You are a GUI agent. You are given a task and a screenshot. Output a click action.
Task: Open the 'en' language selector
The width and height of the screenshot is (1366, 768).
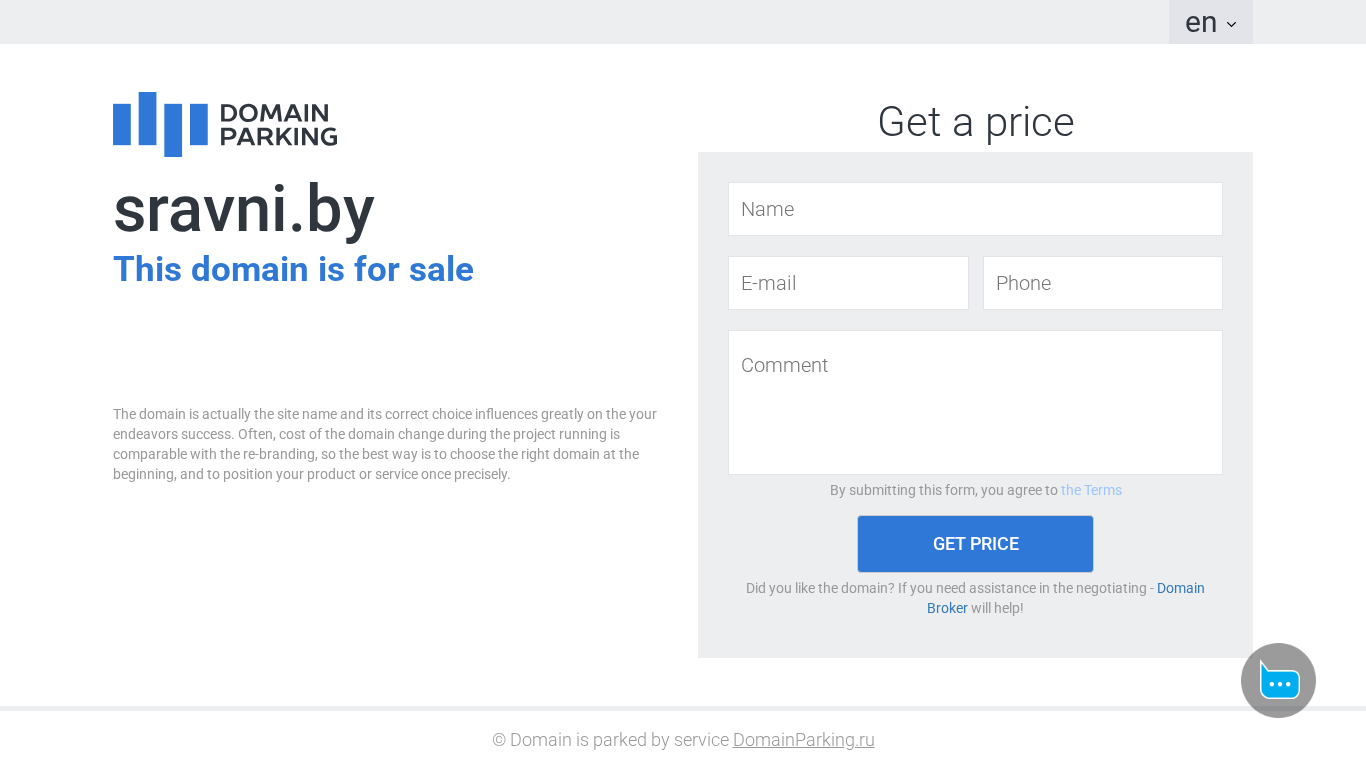coord(1201,22)
